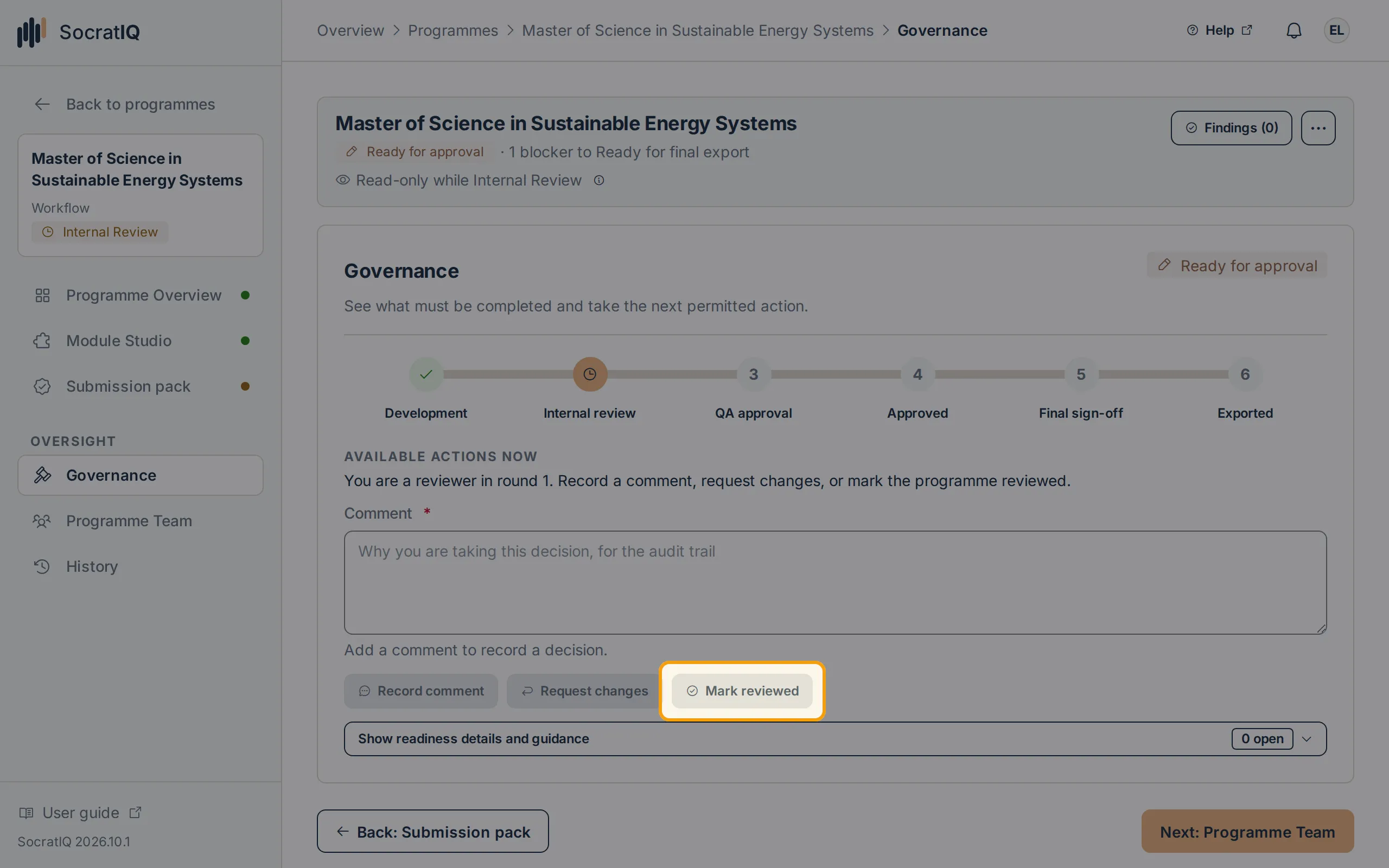The image size is (1389, 868).
Task: Click Programmes in breadcrumb
Action: click(x=453, y=30)
